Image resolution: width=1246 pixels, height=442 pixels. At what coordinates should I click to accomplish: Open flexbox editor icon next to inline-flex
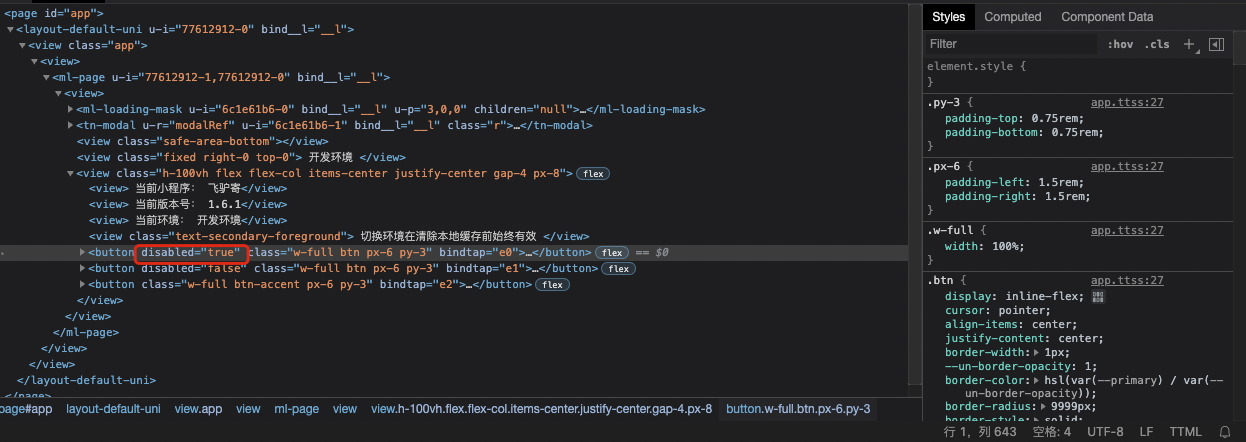point(1099,297)
